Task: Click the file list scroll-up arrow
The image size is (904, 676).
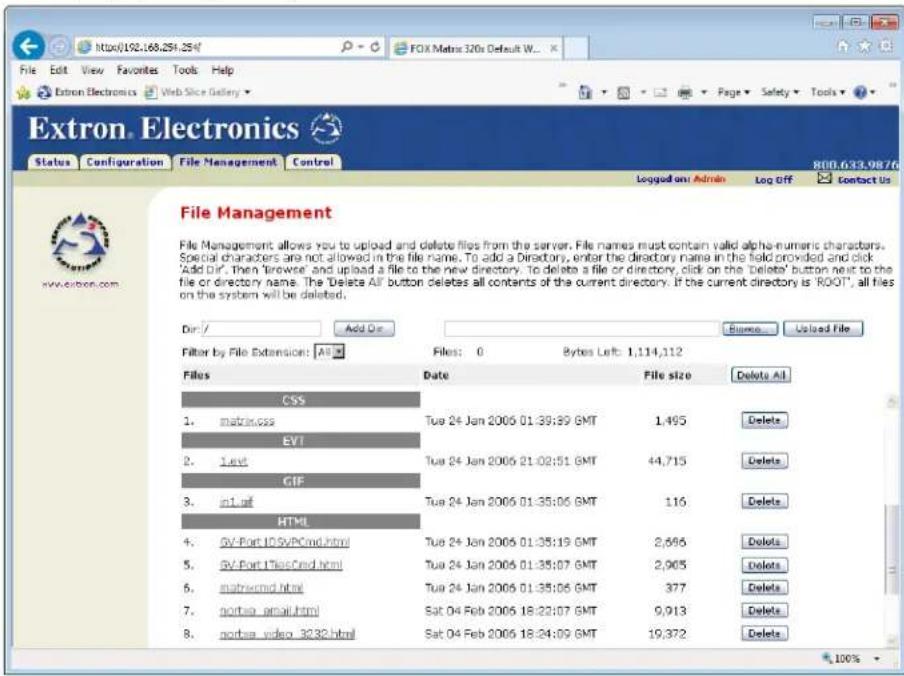Action: click(x=891, y=401)
